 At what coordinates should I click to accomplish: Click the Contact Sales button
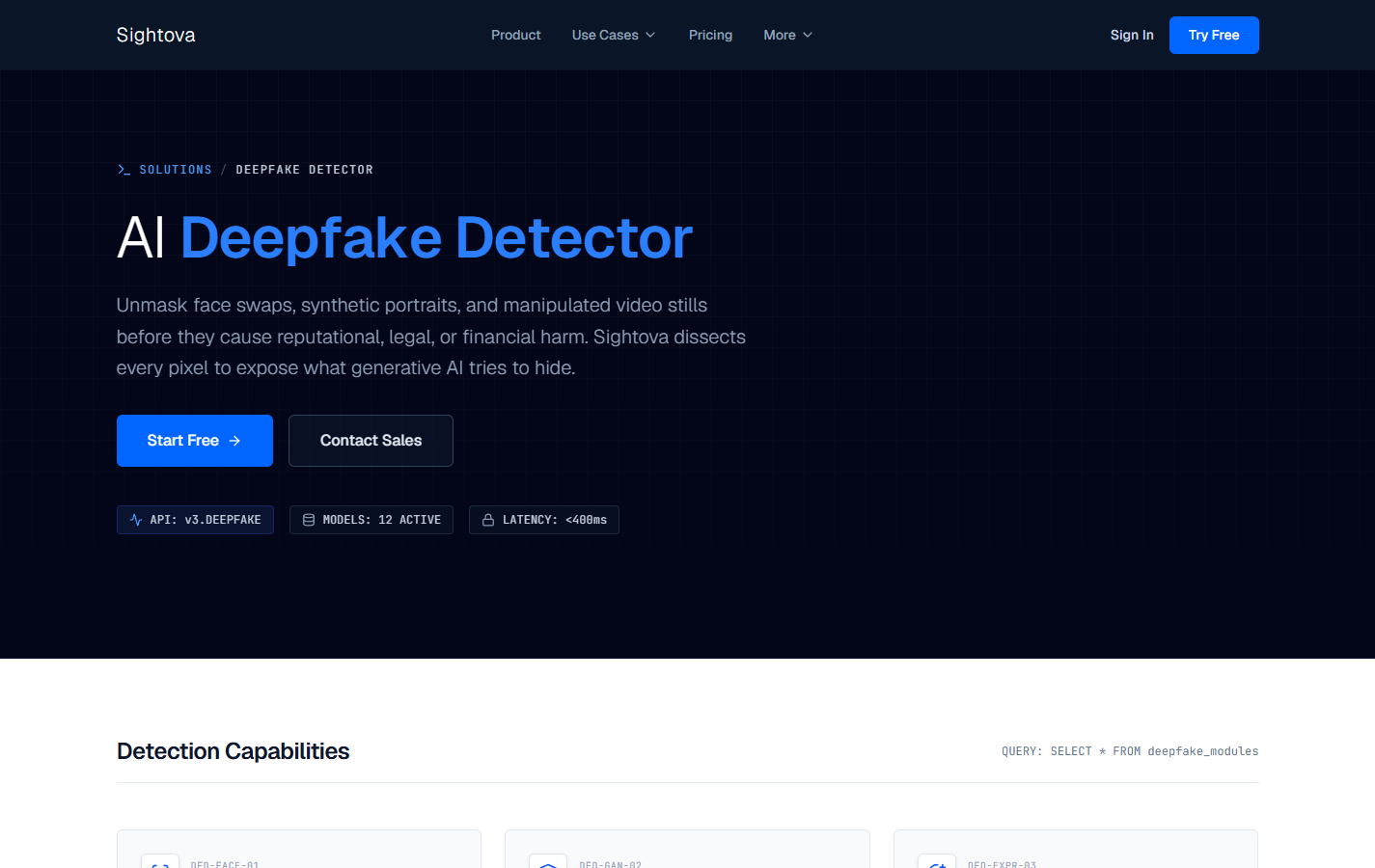click(371, 441)
